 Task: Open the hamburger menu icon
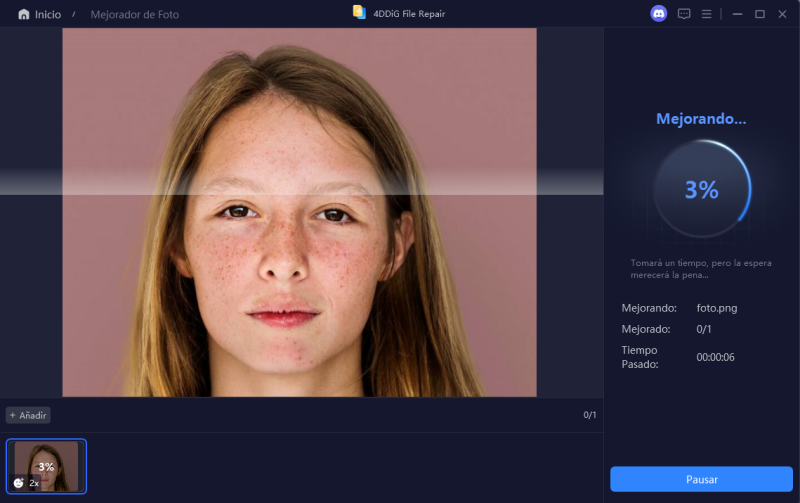(707, 14)
